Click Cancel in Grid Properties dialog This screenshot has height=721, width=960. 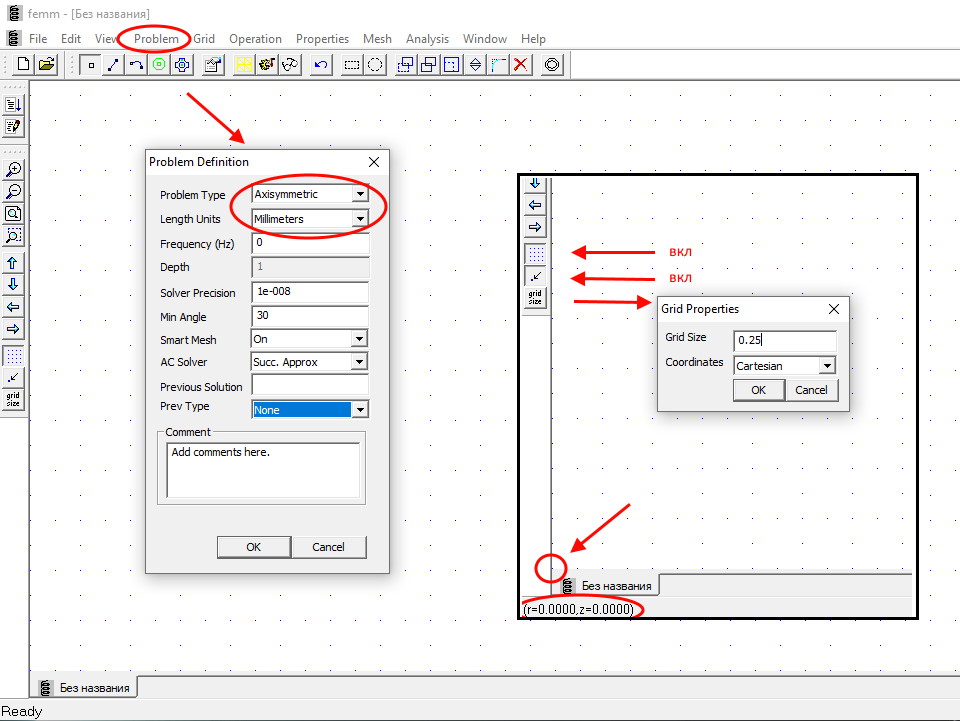(x=811, y=390)
